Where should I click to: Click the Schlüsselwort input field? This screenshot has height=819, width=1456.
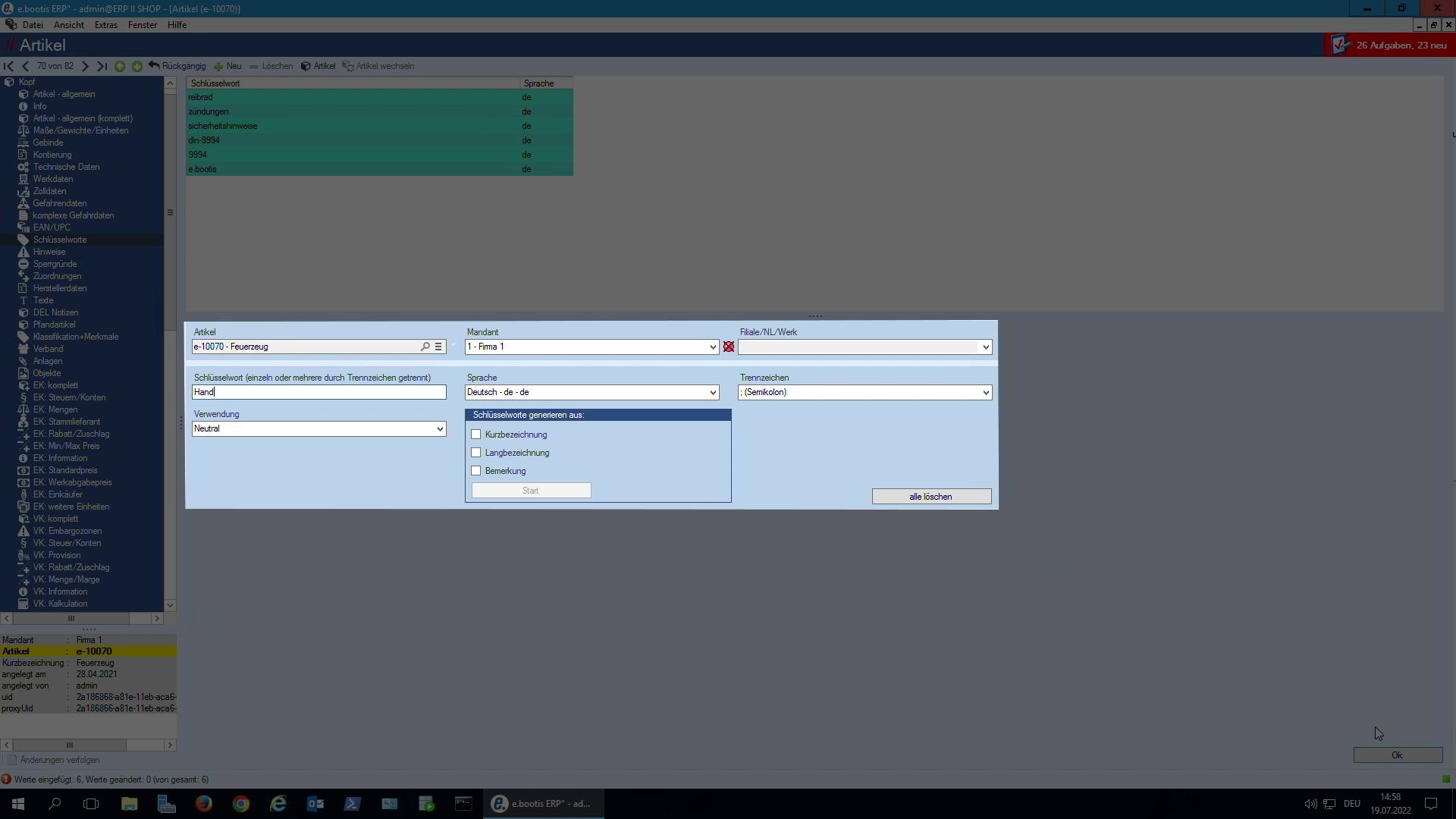coord(318,392)
